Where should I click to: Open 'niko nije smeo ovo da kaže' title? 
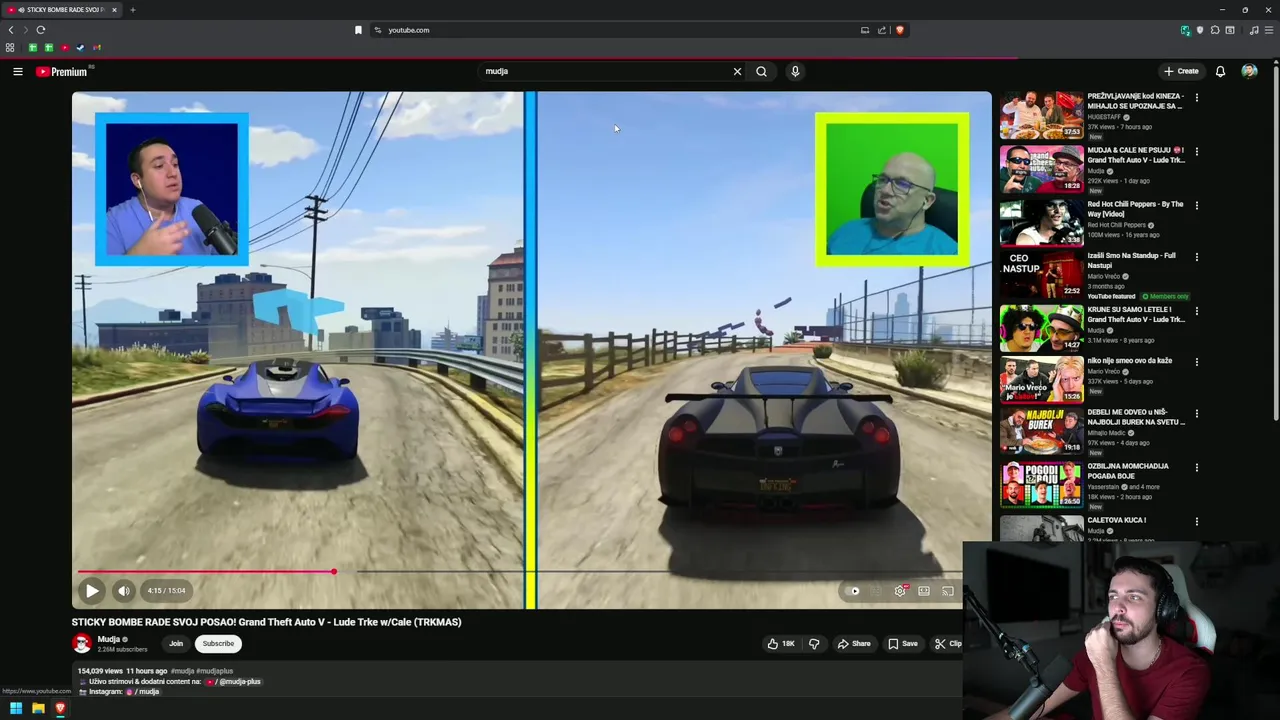click(1129, 361)
